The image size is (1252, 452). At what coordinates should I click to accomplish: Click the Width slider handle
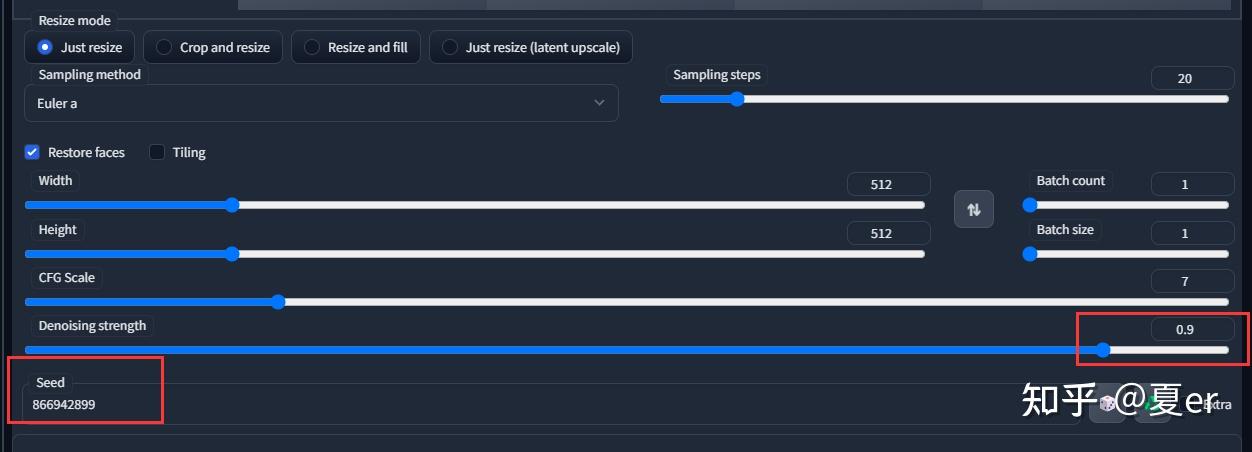tap(232, 205)
